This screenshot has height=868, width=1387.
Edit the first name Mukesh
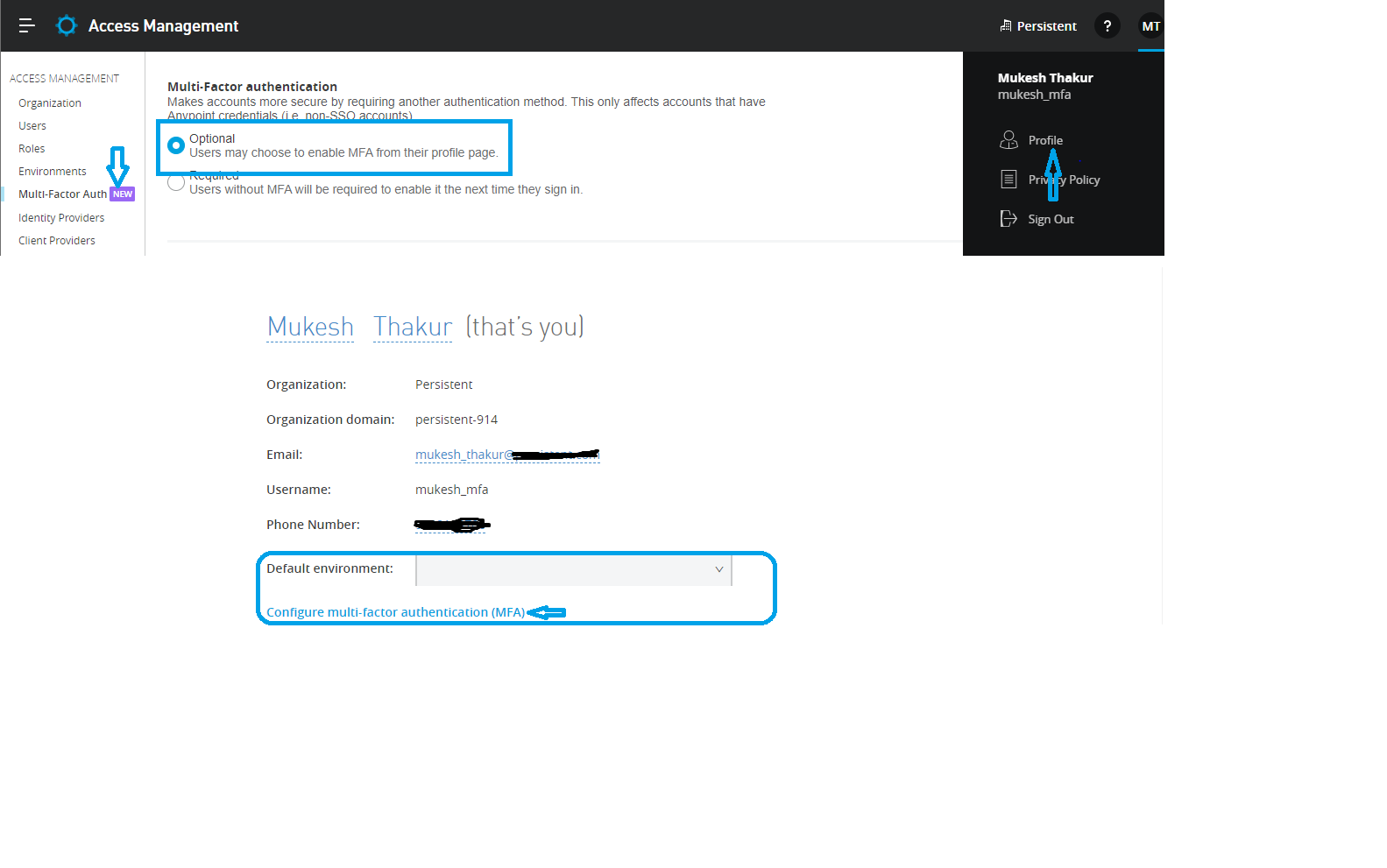click(x=310, y=327)
